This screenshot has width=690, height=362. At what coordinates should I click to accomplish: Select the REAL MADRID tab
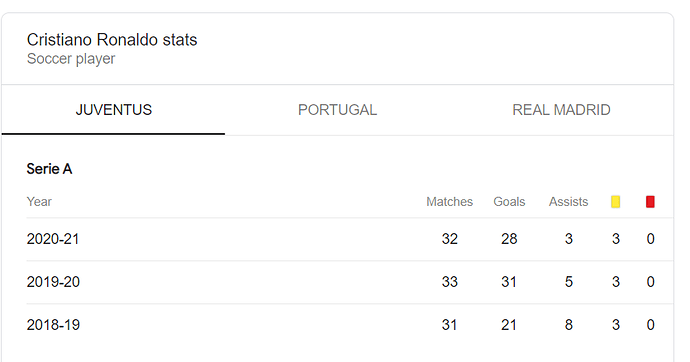click(562, 110)
